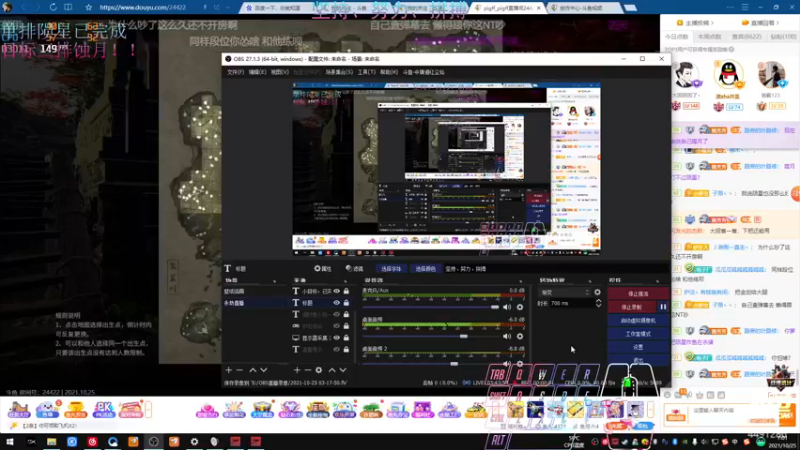This screenshot has height=450, width=800.
Task: Open the browser tab list dropdown arrow
Action: point(228,8)
